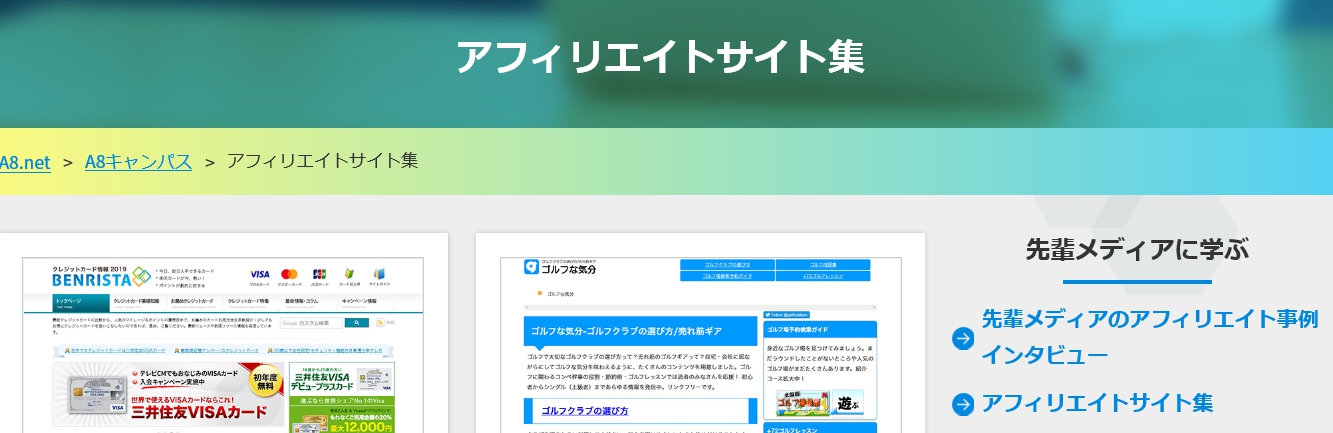This screenshot has width=1333, height=433.
Task: Click the Mastercard icon in BENRISTA preview
Action: tap(290, 275)
